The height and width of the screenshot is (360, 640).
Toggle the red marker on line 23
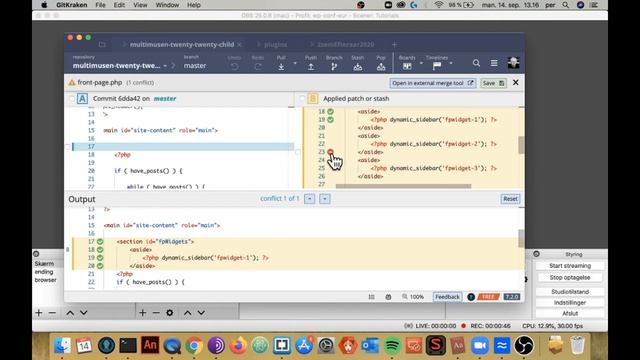pos(330,152)
